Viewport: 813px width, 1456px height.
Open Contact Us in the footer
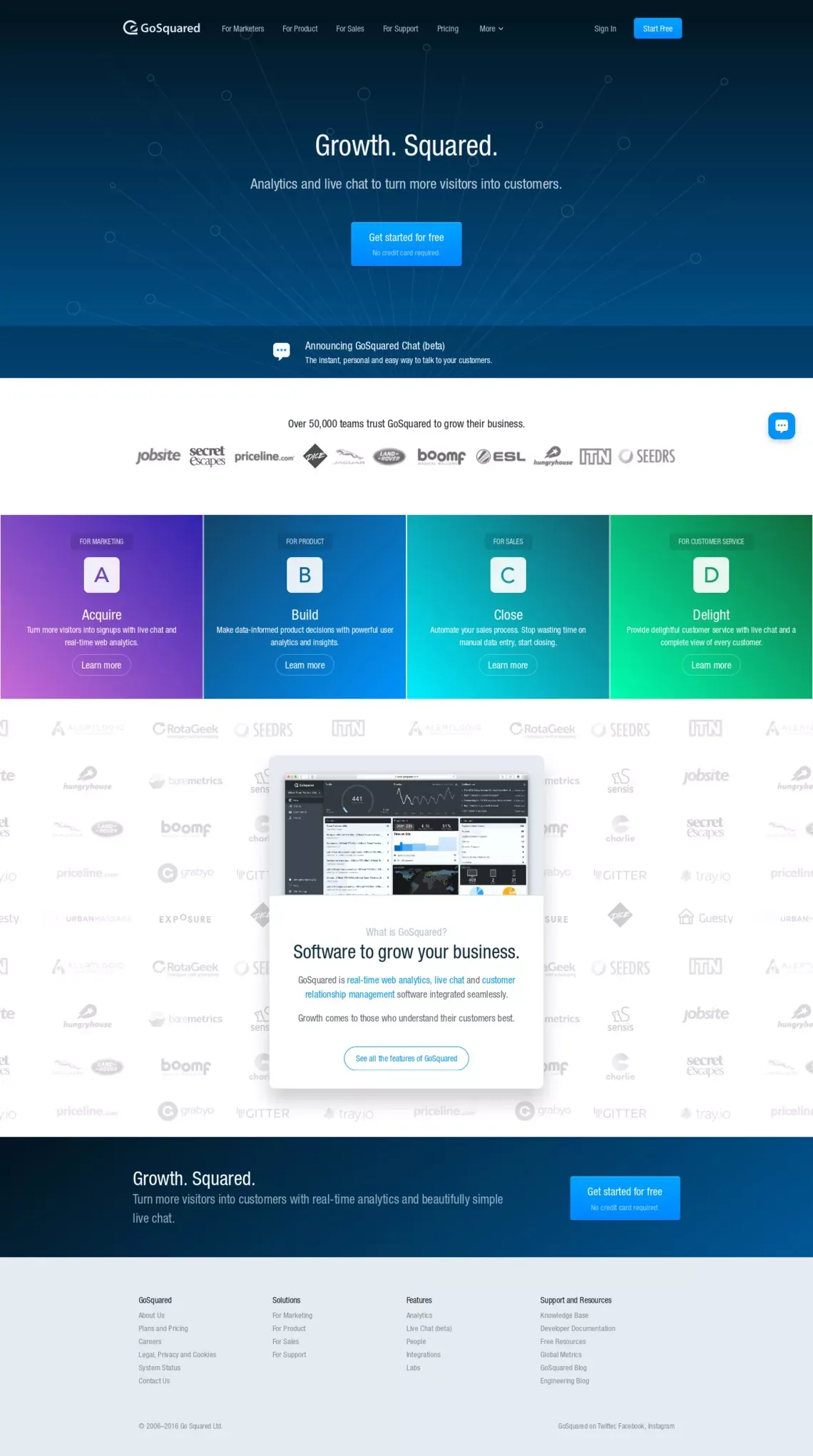click(154, 1381)
